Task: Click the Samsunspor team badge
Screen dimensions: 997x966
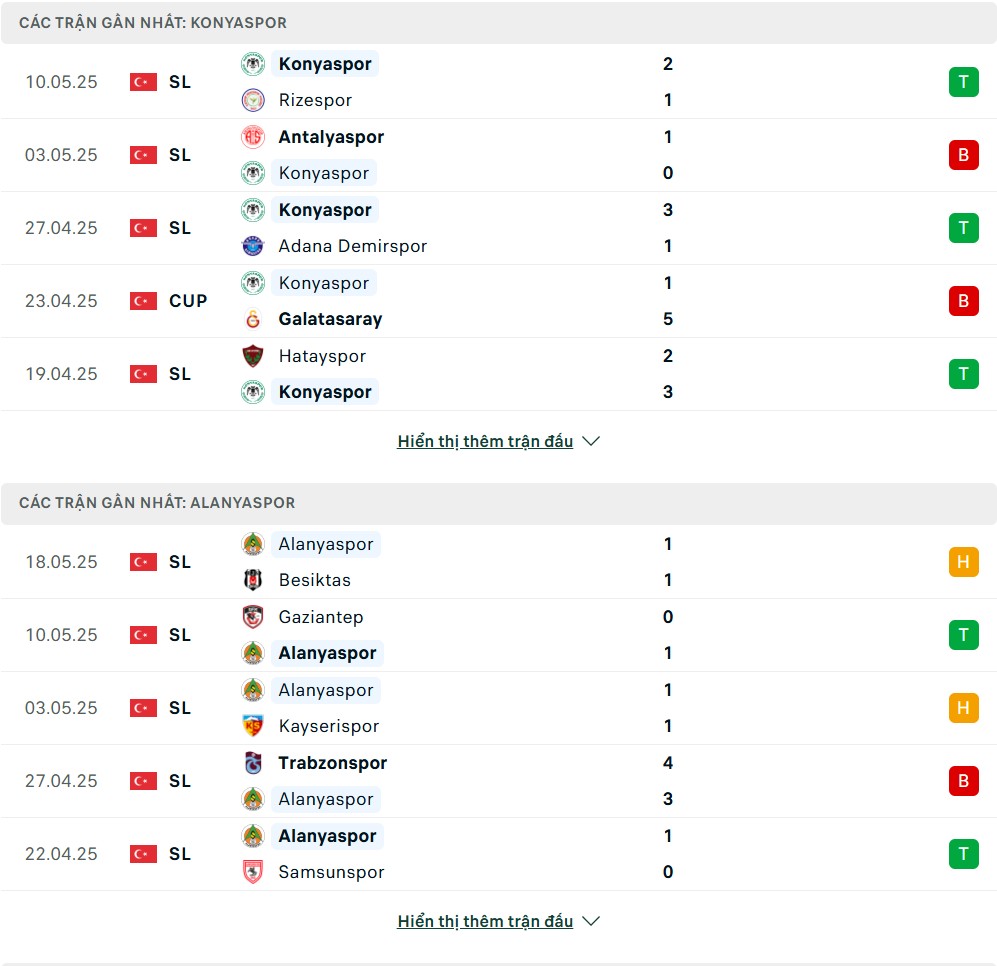Action: click(x=253, y=872)
